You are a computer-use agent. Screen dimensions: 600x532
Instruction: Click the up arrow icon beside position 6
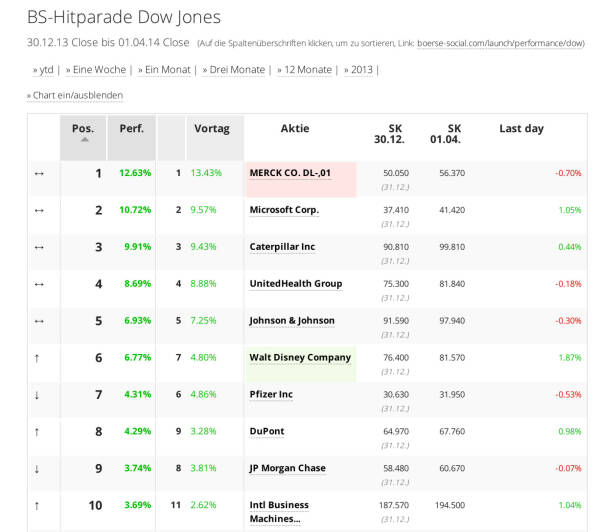tap(39, 357)
